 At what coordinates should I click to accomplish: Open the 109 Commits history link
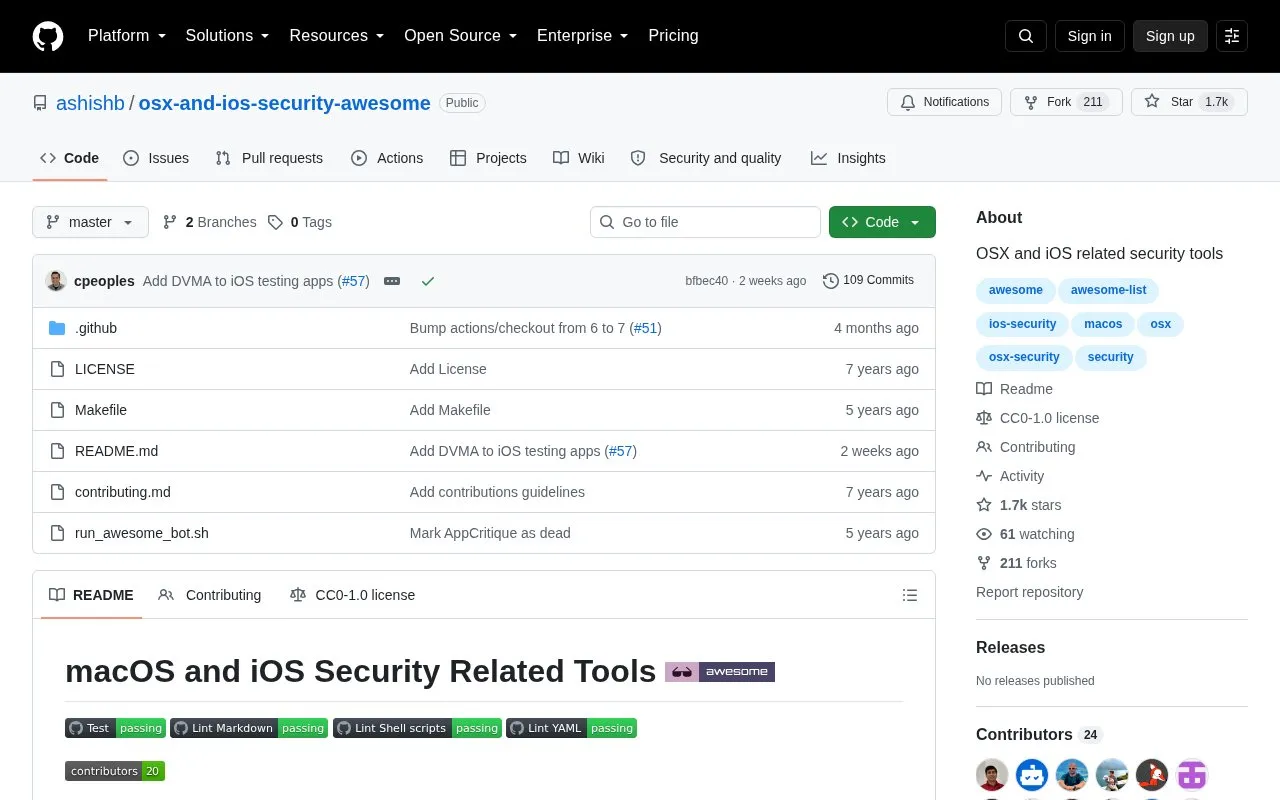868,280
